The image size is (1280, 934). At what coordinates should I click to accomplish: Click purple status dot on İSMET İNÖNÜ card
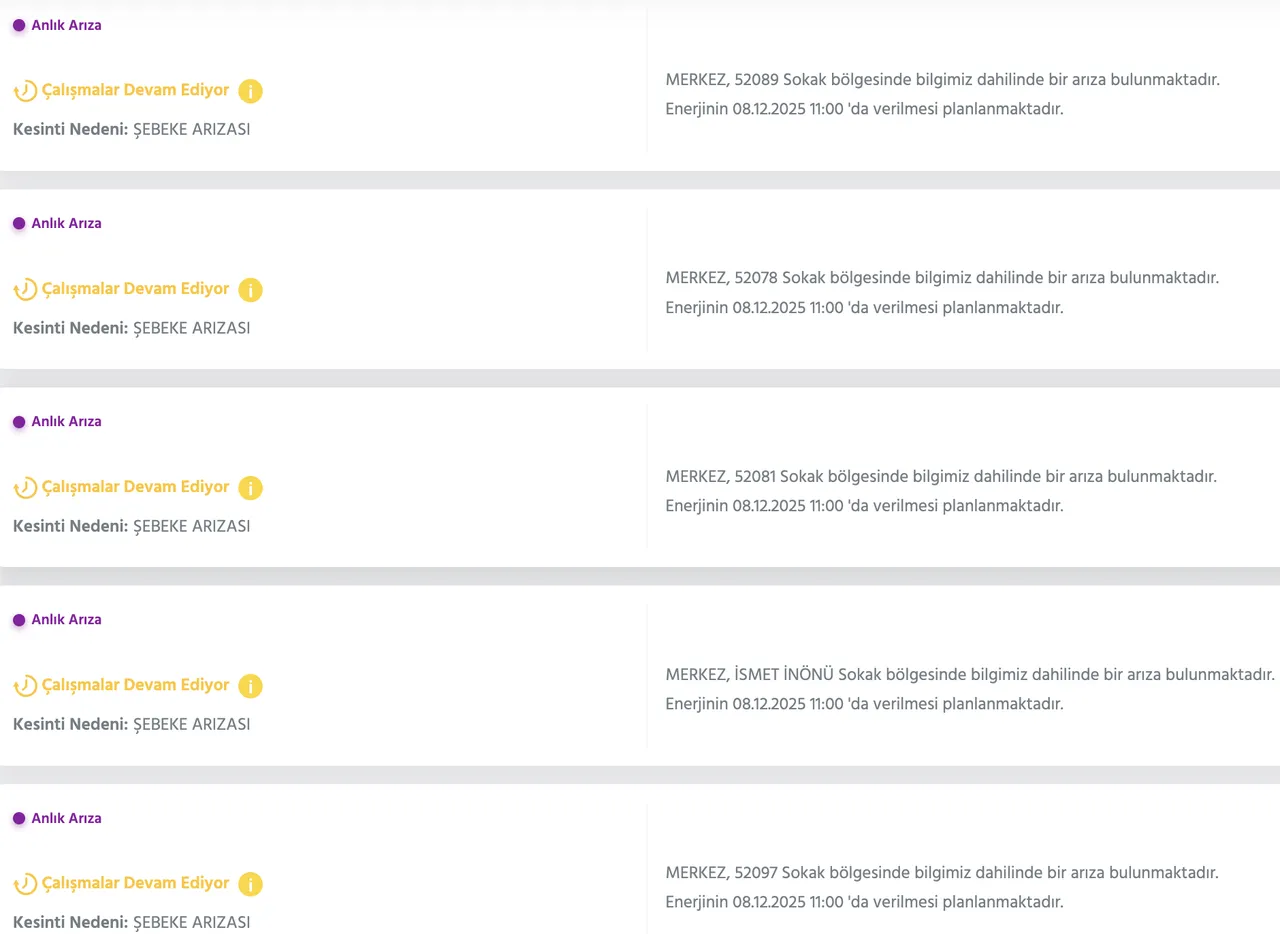tap(19, 620)
